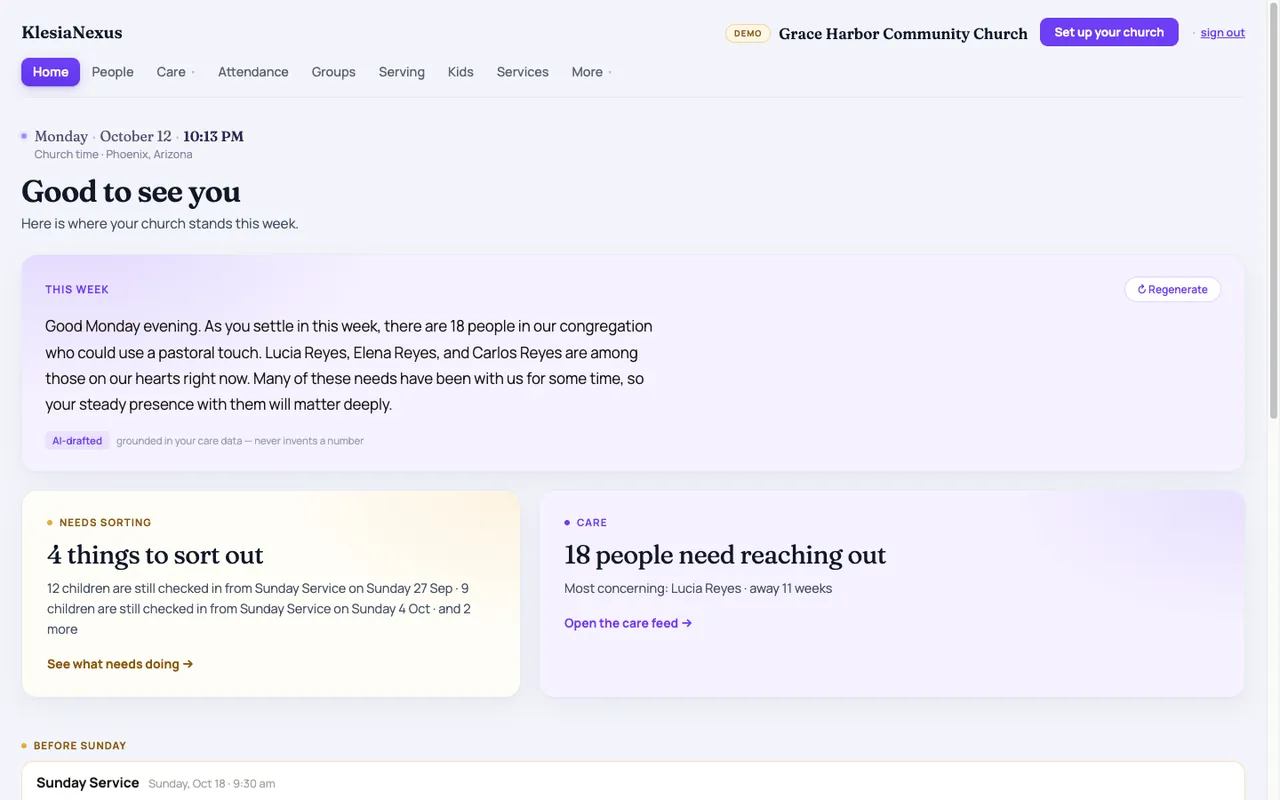Screen dimensions: 1280x800
Task: Go to the People tab
Action: click(x=113, y=72)
